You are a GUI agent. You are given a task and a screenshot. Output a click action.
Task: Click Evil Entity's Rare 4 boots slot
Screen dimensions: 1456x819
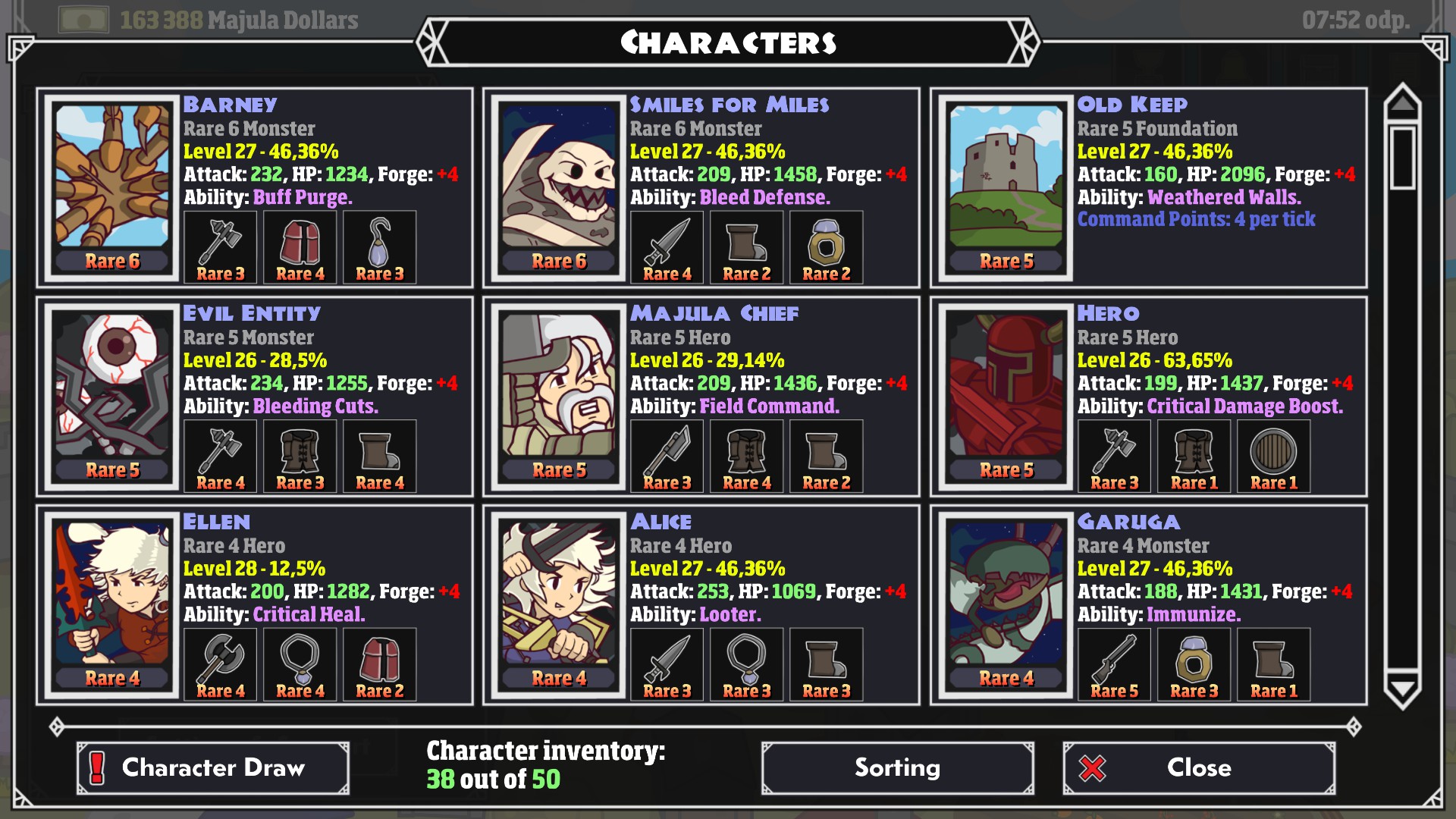point(380,457)
